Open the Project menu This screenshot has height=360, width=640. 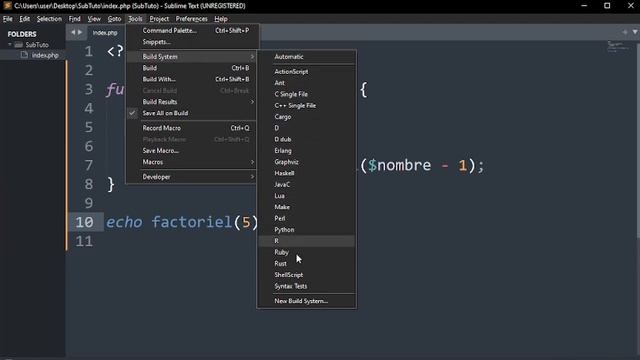159,19
